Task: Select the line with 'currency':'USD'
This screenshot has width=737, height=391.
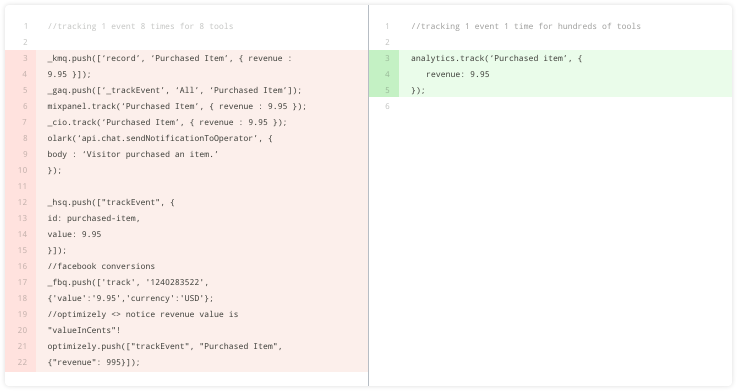Action: coord(130,298)
